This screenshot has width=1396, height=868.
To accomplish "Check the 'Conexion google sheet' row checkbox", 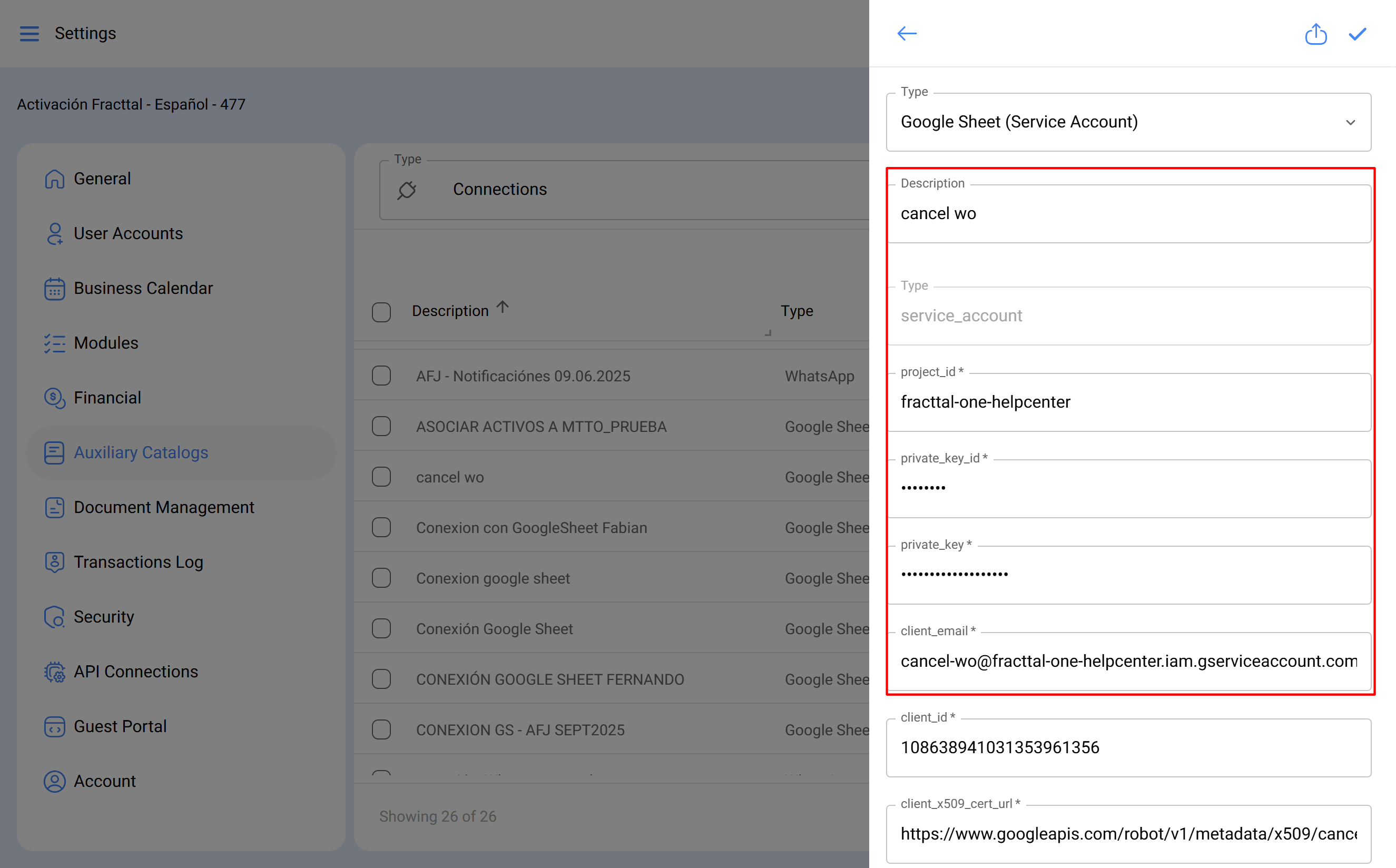I will pos(381,578).
